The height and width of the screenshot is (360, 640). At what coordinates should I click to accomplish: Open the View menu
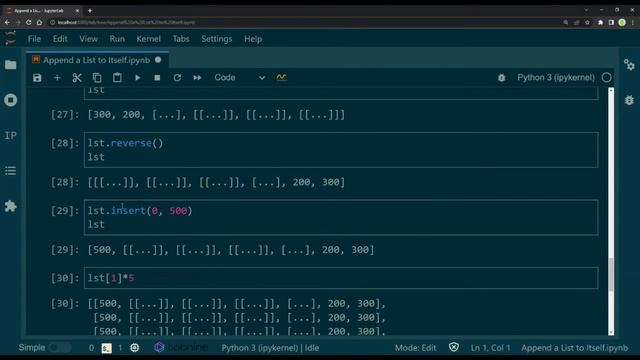pyautogui.click(x=89, y=39)
